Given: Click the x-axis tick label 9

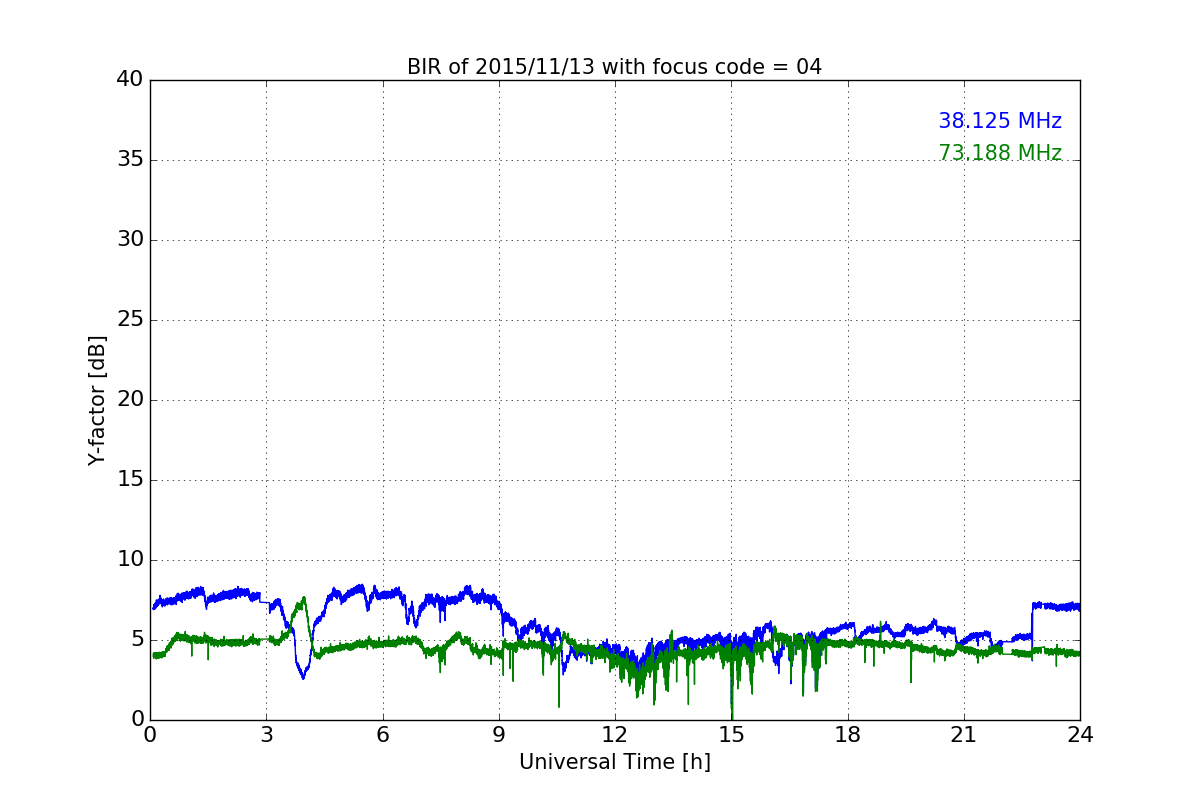Looking at the screenshot, I should pyautogui.click(x=499, y=735).
